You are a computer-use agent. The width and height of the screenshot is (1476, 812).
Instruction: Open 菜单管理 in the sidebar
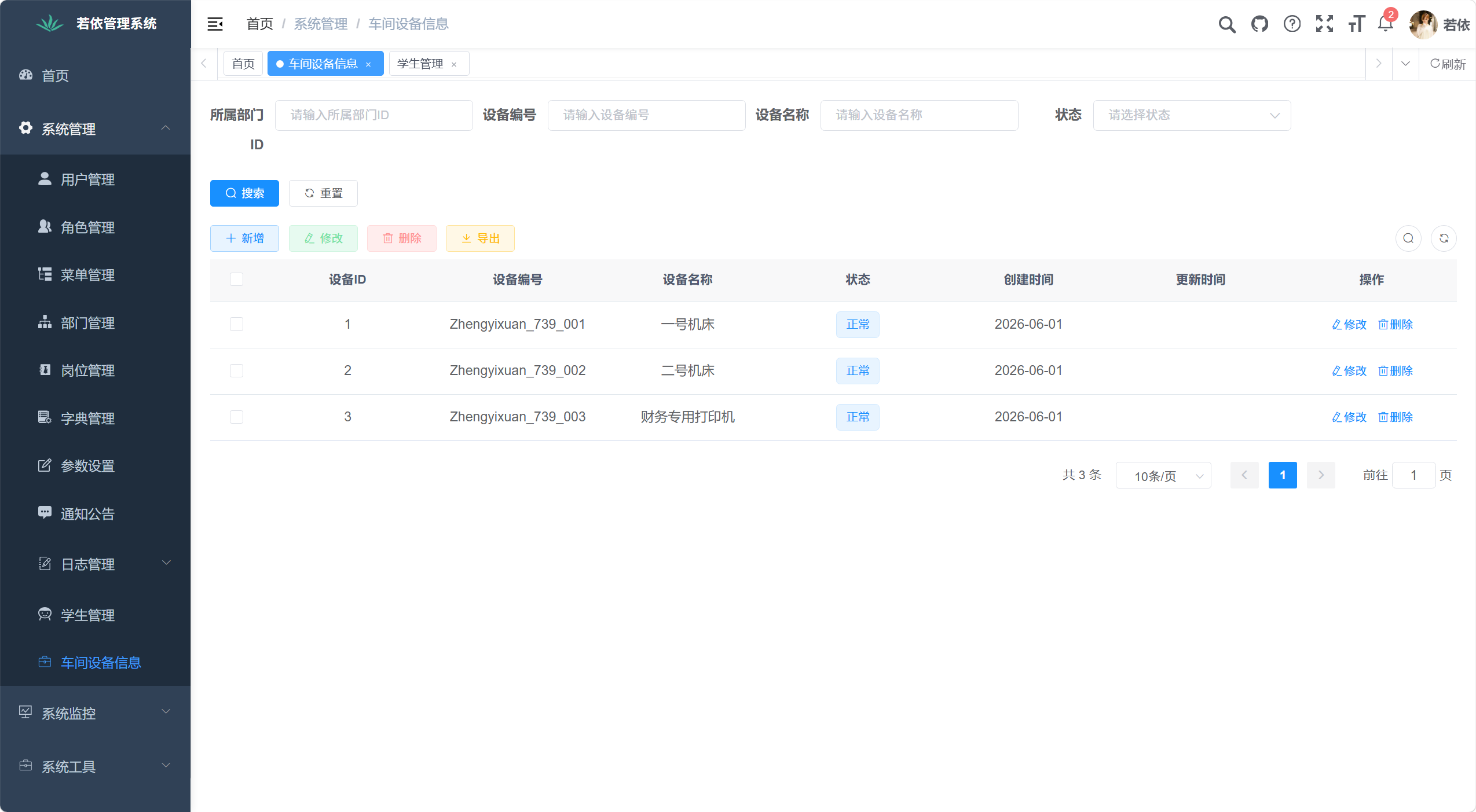click(x=96, y=275)
